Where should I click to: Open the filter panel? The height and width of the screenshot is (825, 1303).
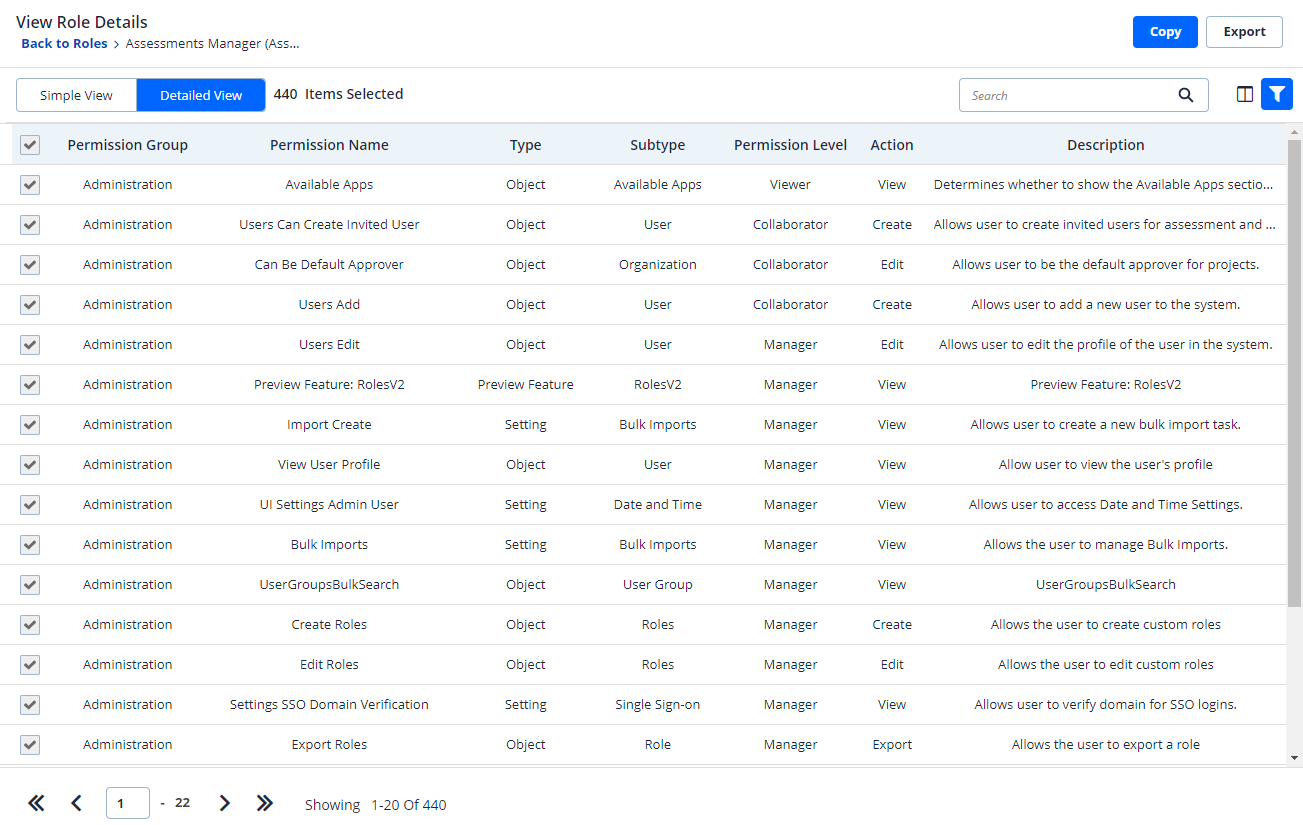[1277, 94]
